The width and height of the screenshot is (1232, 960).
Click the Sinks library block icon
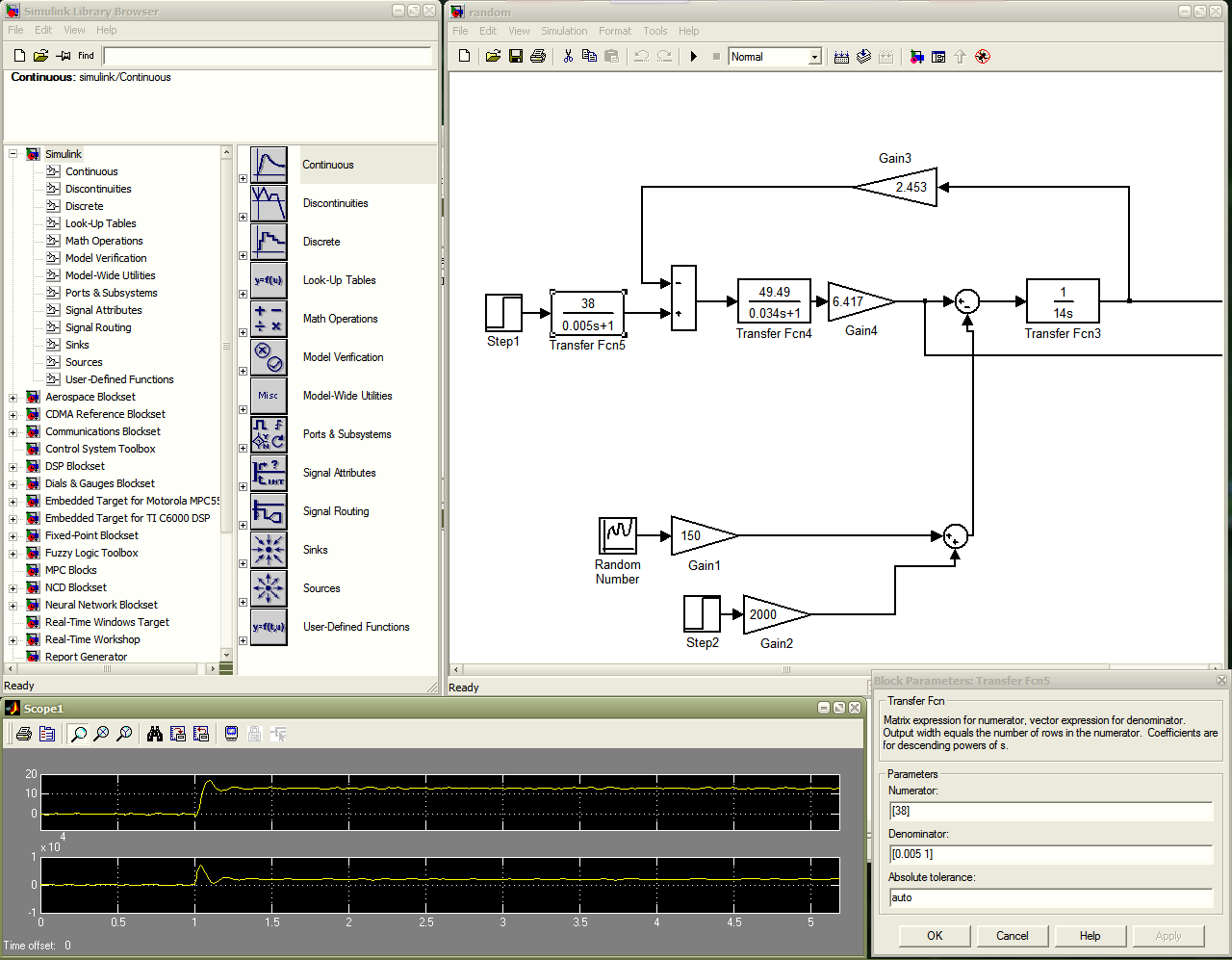click(269, 550)
